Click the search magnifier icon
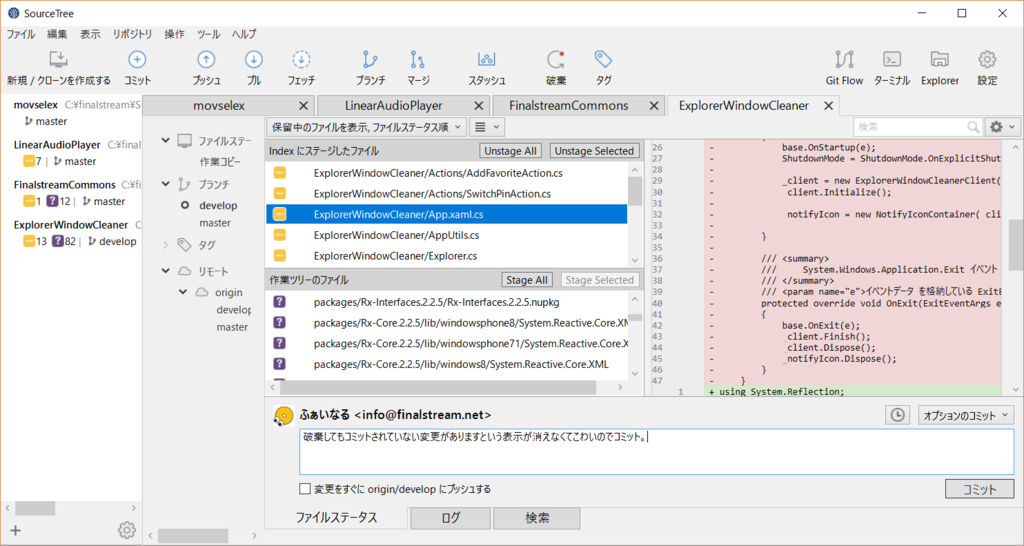This screenshot has height=546, width=1024. 973,127
